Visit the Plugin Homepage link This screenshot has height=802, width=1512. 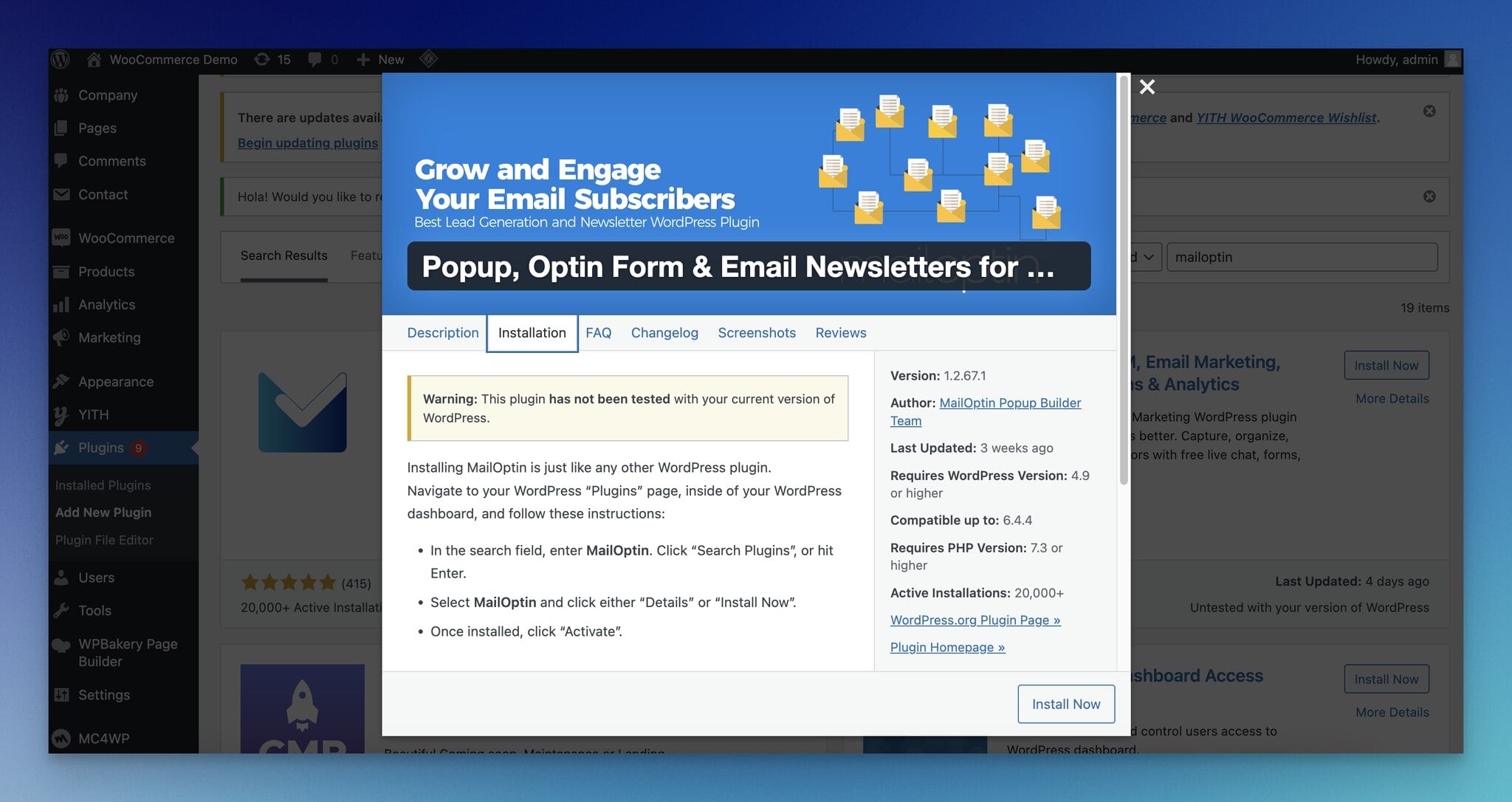click(948, 647)
